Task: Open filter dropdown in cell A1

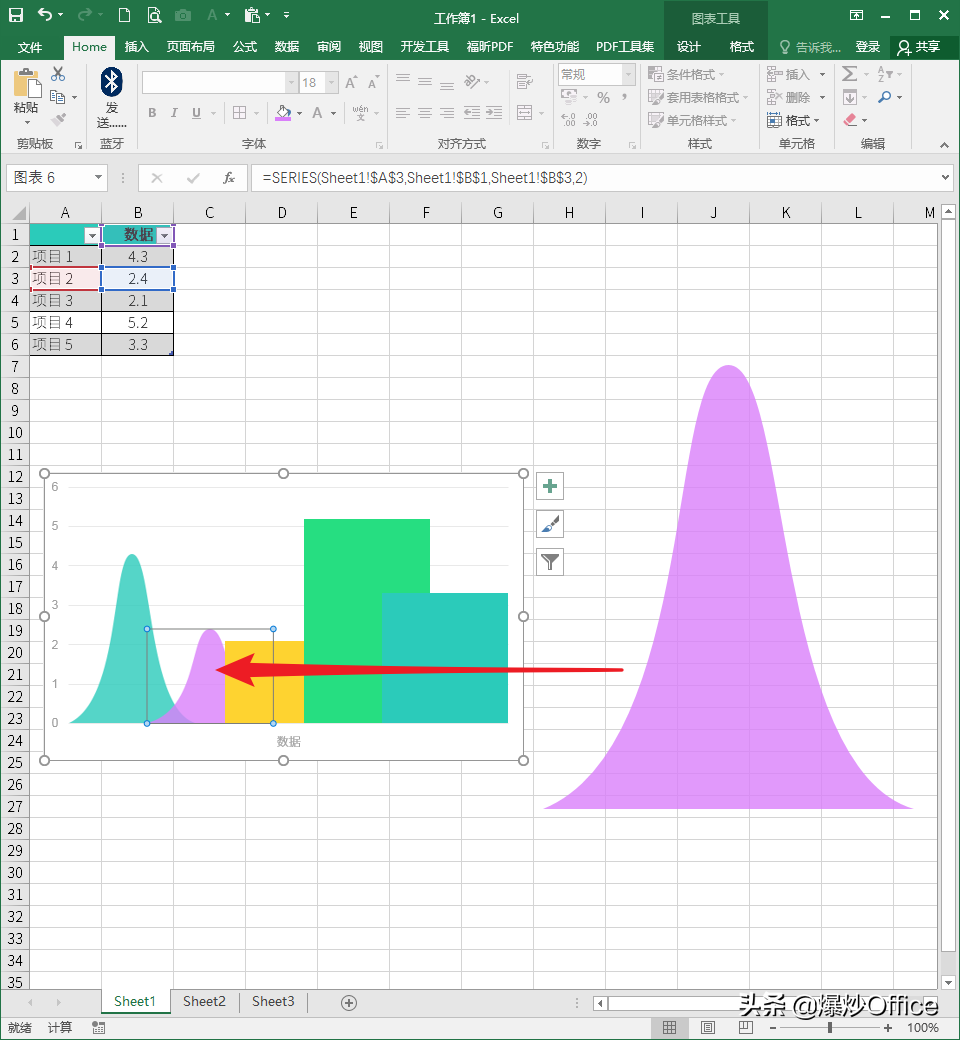Action: (92, 235)
